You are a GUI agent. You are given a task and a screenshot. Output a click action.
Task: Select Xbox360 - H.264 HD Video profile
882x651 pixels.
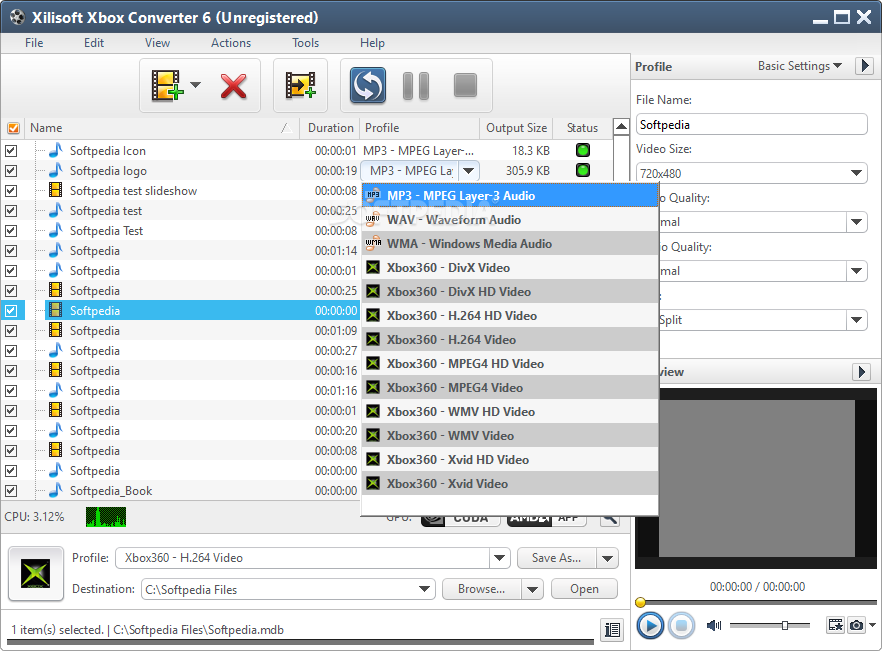(x=510, y=316)
